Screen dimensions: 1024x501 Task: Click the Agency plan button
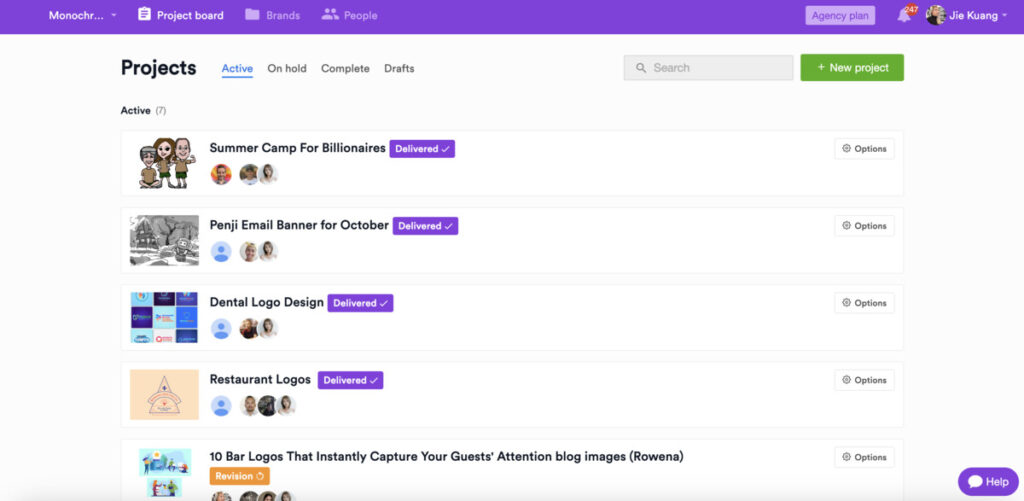pos(840,16)
